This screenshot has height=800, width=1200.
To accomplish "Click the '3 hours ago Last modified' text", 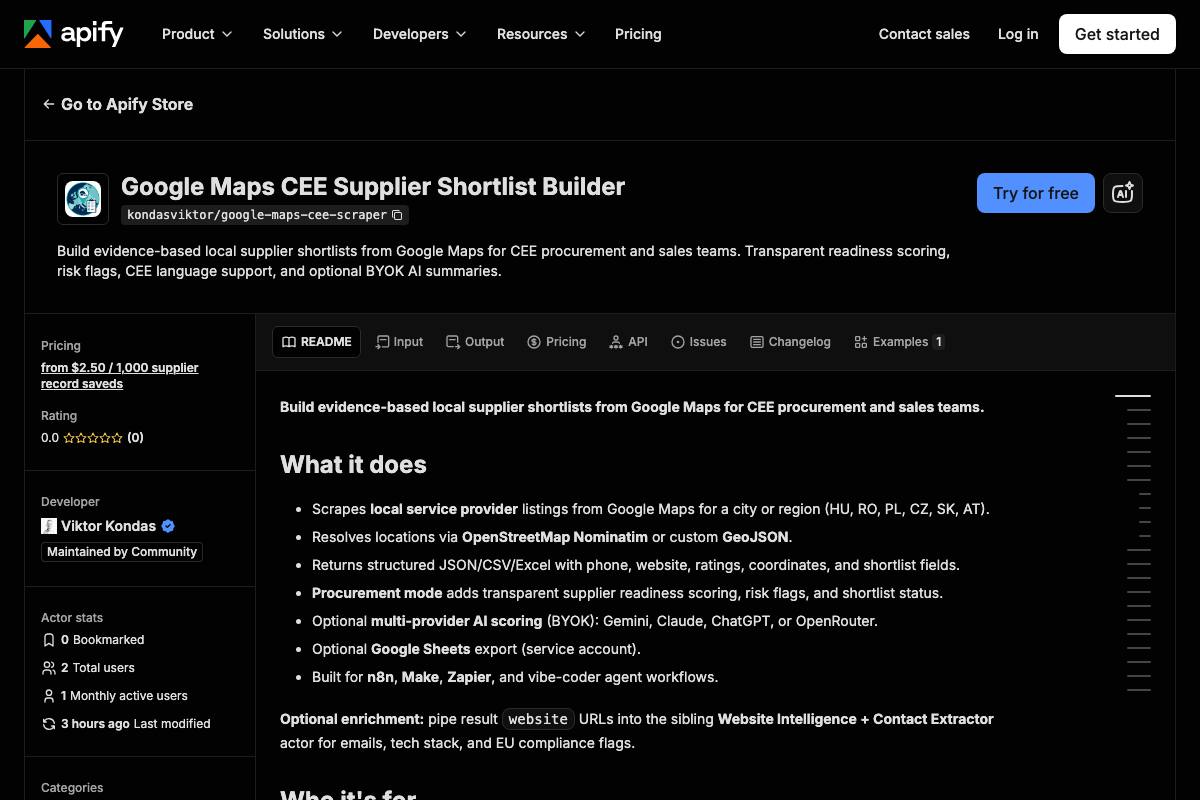I will [136, 724].
